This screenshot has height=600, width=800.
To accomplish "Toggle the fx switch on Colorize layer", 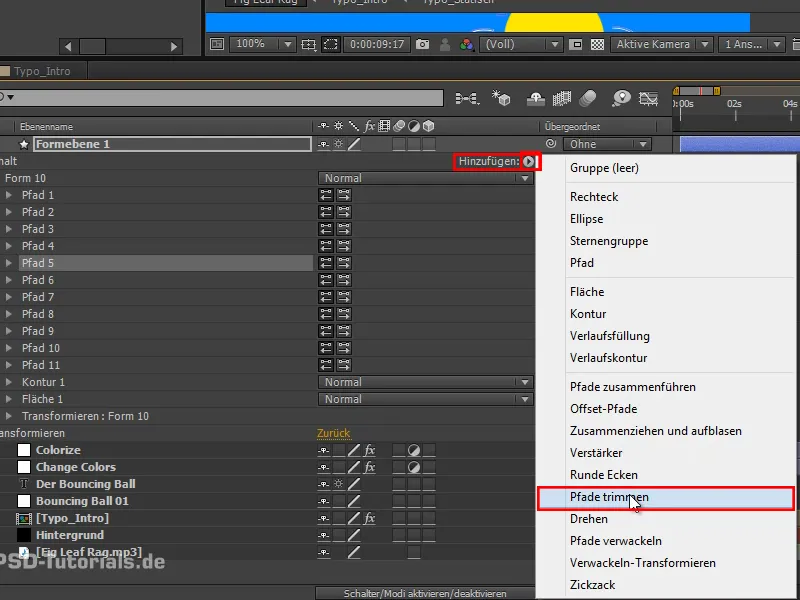I will [369, 450].
